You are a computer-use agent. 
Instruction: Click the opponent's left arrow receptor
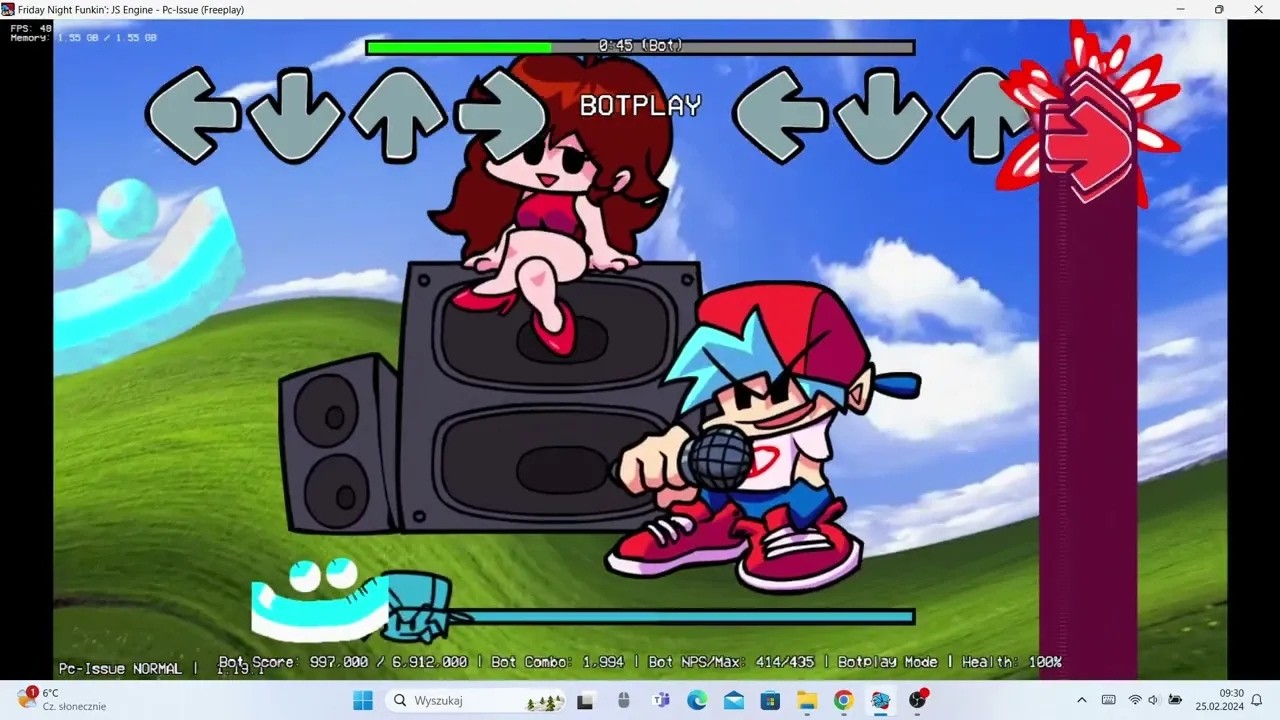pyautogui.click(x=192, y=114)
